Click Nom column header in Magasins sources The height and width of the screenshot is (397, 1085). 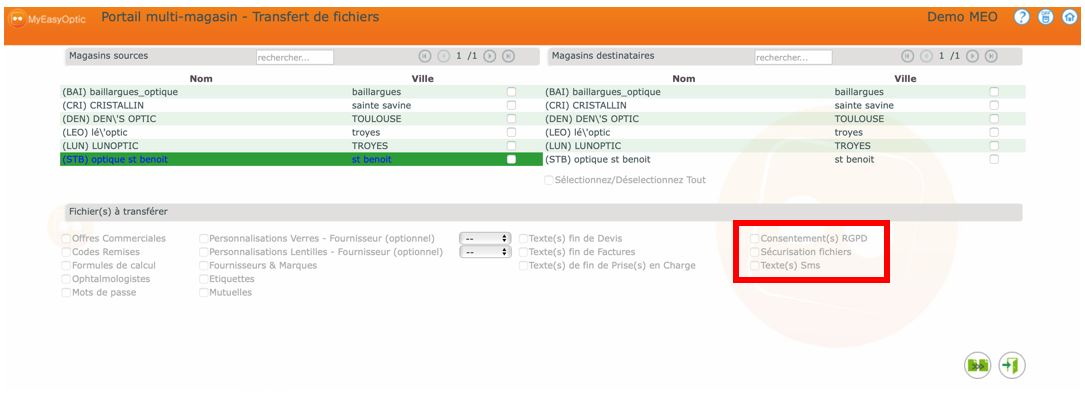[201, 78]
